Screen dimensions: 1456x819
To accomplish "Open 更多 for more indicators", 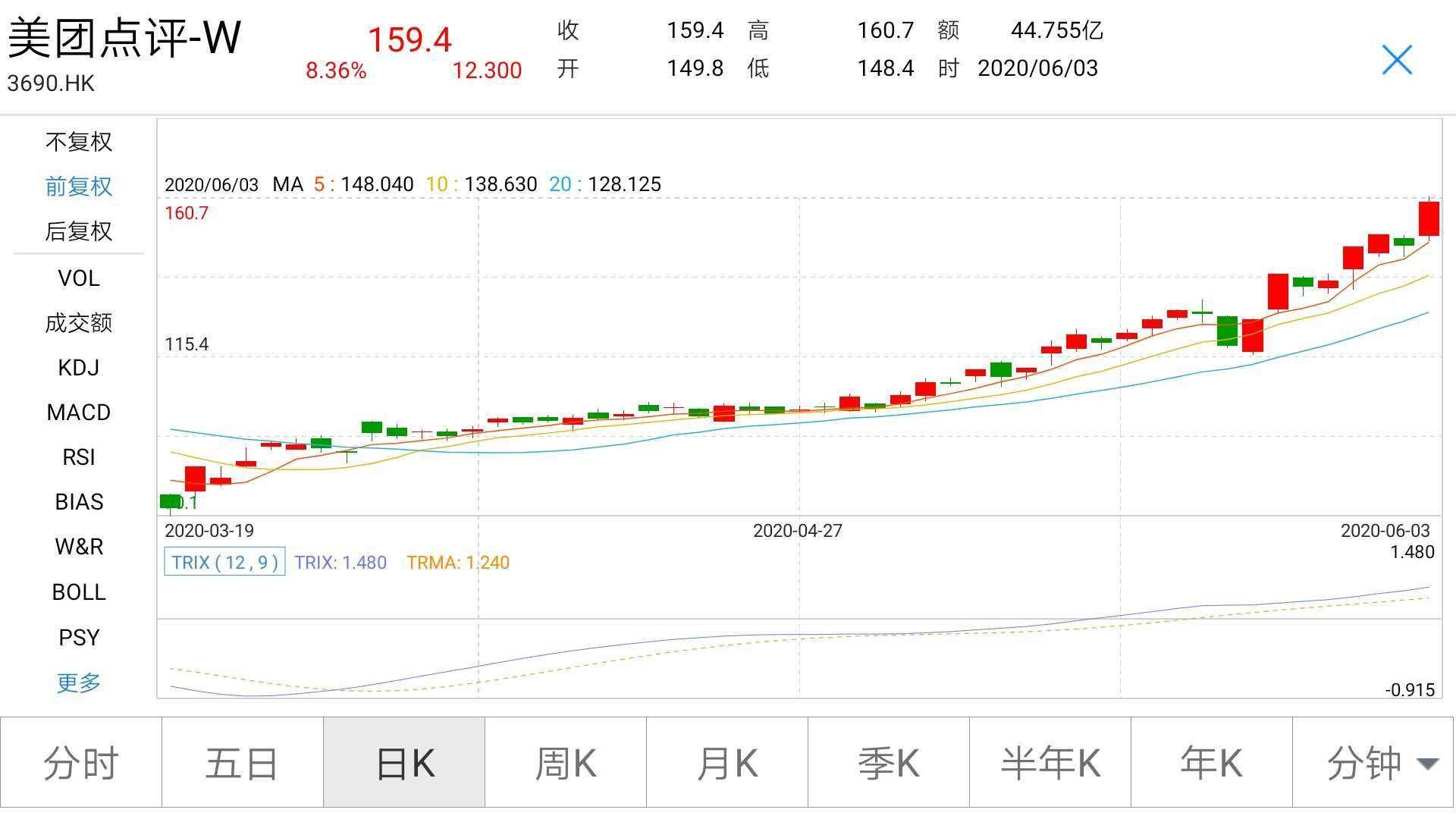I will (78, 682).
